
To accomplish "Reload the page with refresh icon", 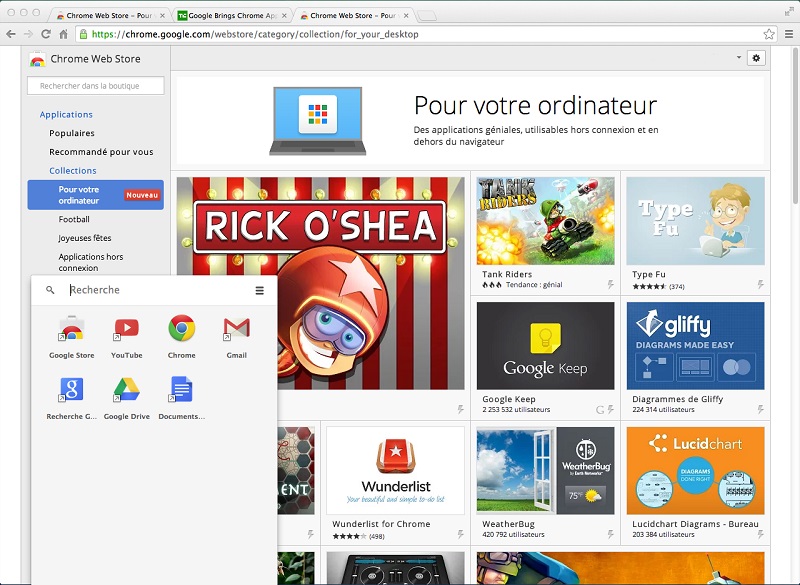I will click(46, 34).
